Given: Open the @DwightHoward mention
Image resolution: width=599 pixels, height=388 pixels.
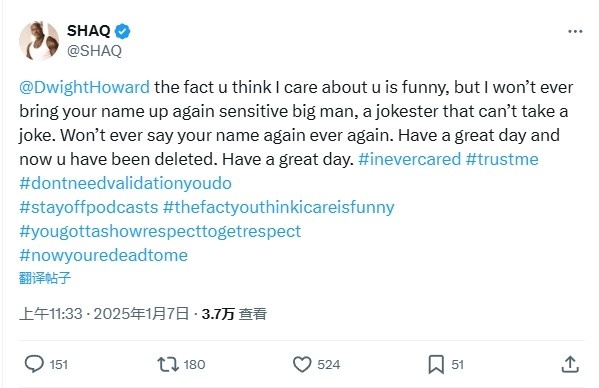Looking at the screenshot, I should [84, 87].
